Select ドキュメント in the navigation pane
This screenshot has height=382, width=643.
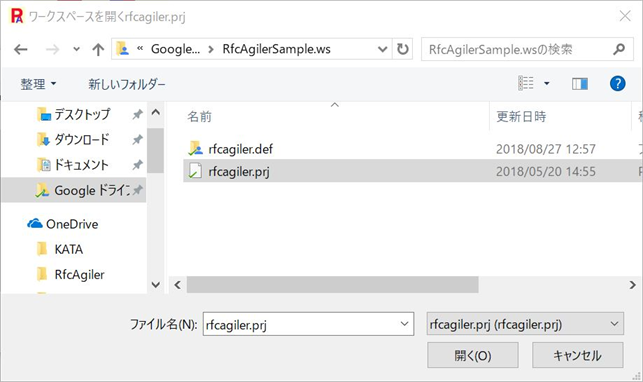coord(82,165)
